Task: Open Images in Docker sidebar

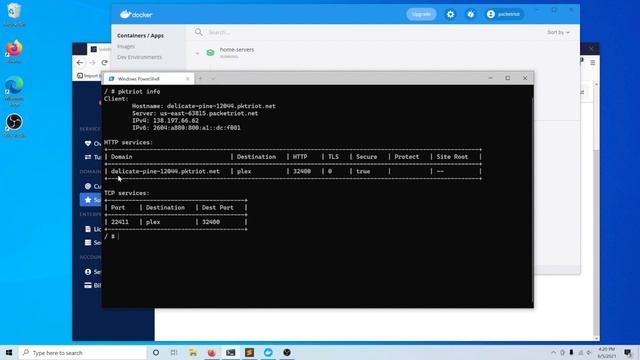Action: click(126, 47)
